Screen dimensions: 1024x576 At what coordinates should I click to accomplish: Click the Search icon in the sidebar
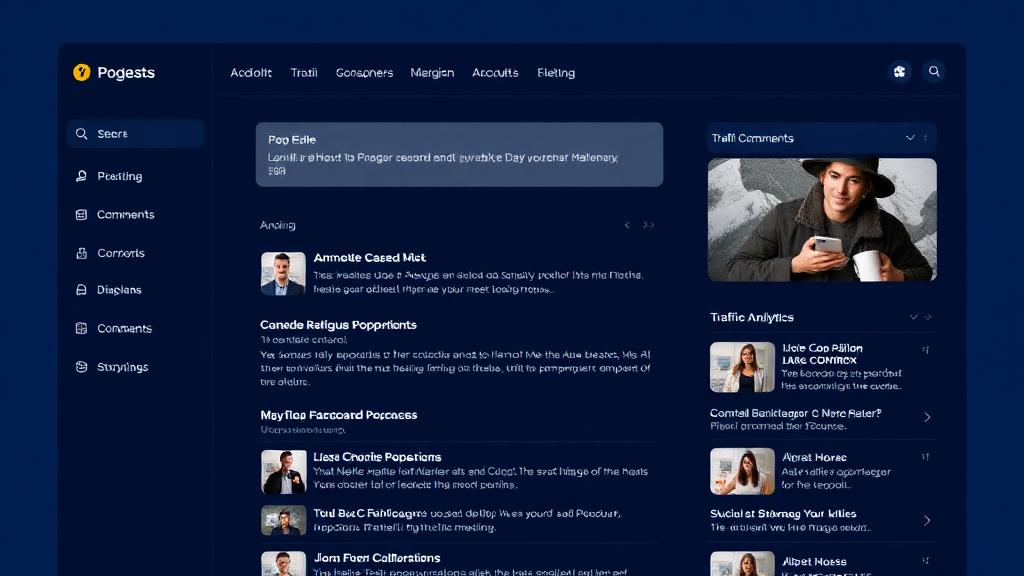[82, 133]
